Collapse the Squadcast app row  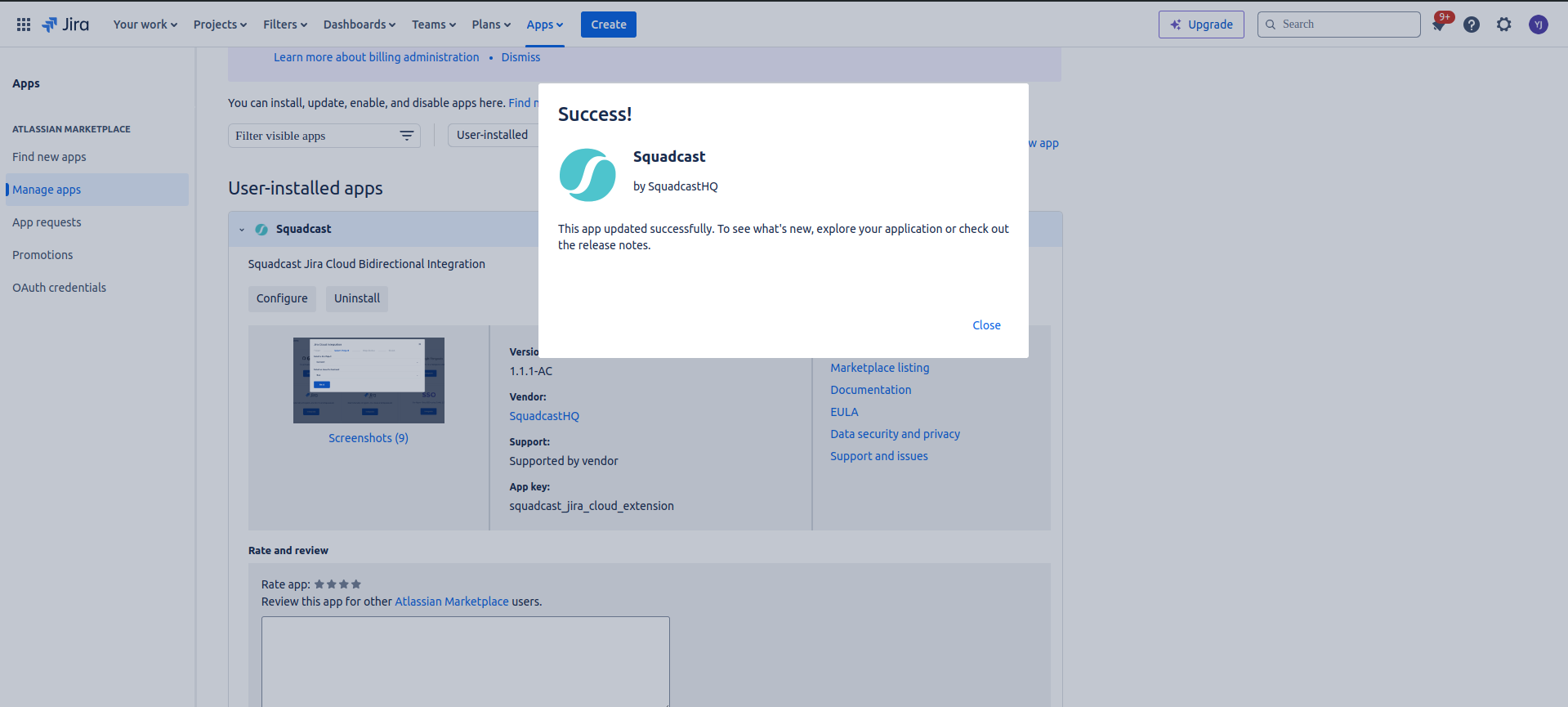(242, 230)
